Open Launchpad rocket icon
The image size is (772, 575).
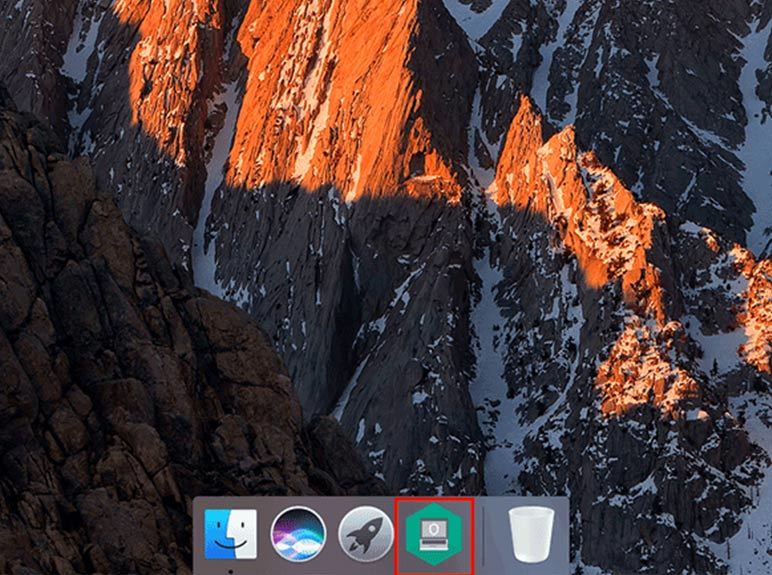tap(366, 534)
